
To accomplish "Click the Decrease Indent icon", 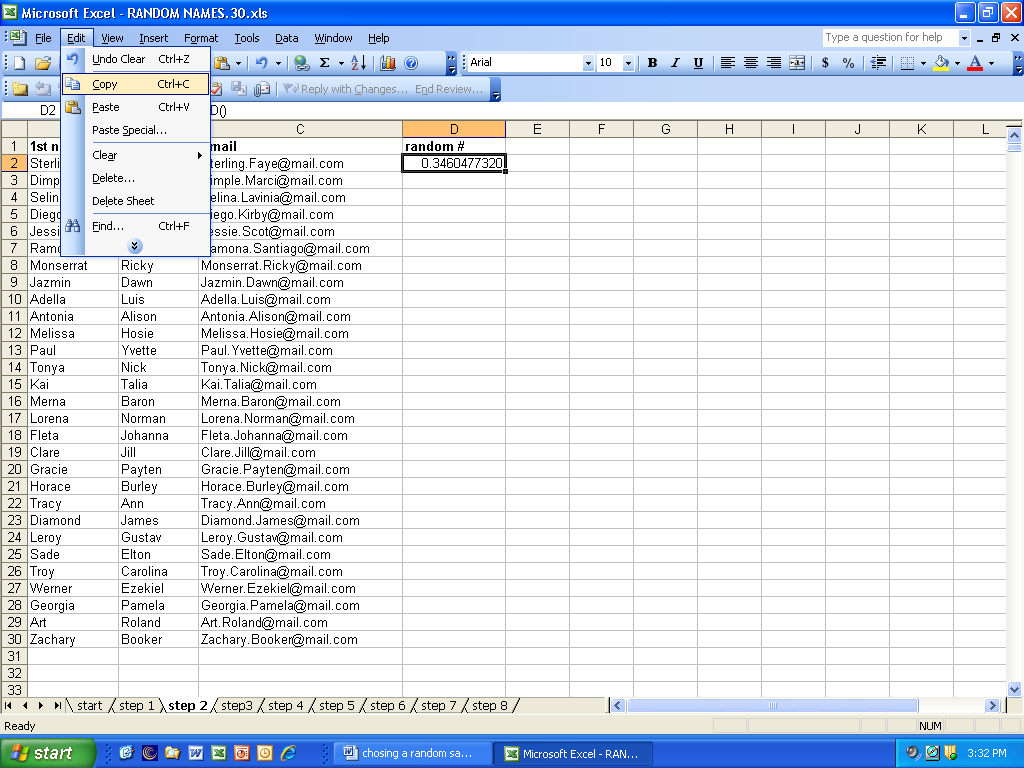I will coord(878,63).
